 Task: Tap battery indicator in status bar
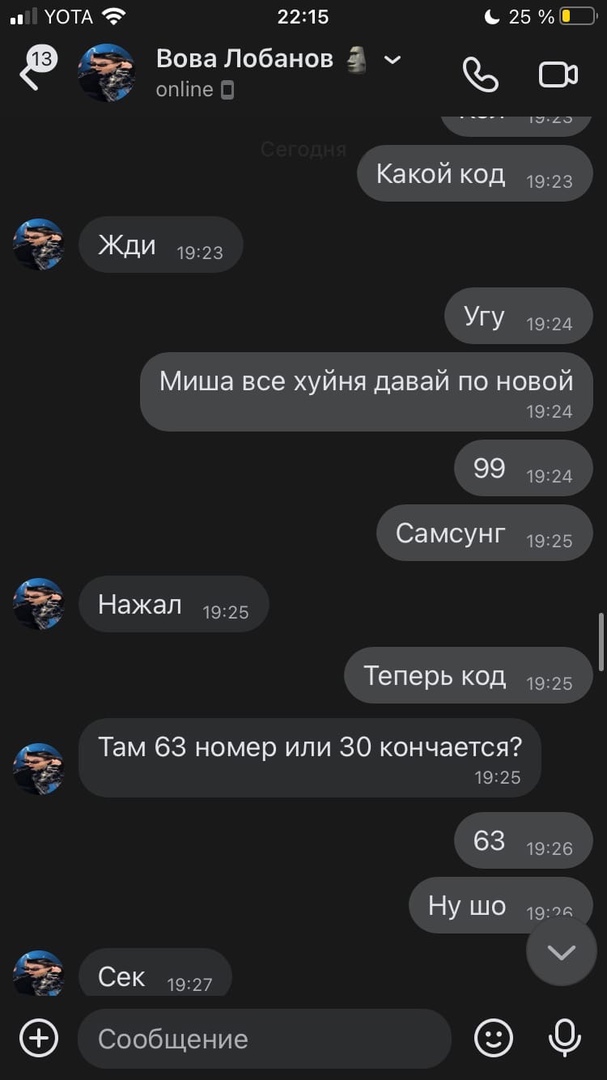(x=577, y=17)
